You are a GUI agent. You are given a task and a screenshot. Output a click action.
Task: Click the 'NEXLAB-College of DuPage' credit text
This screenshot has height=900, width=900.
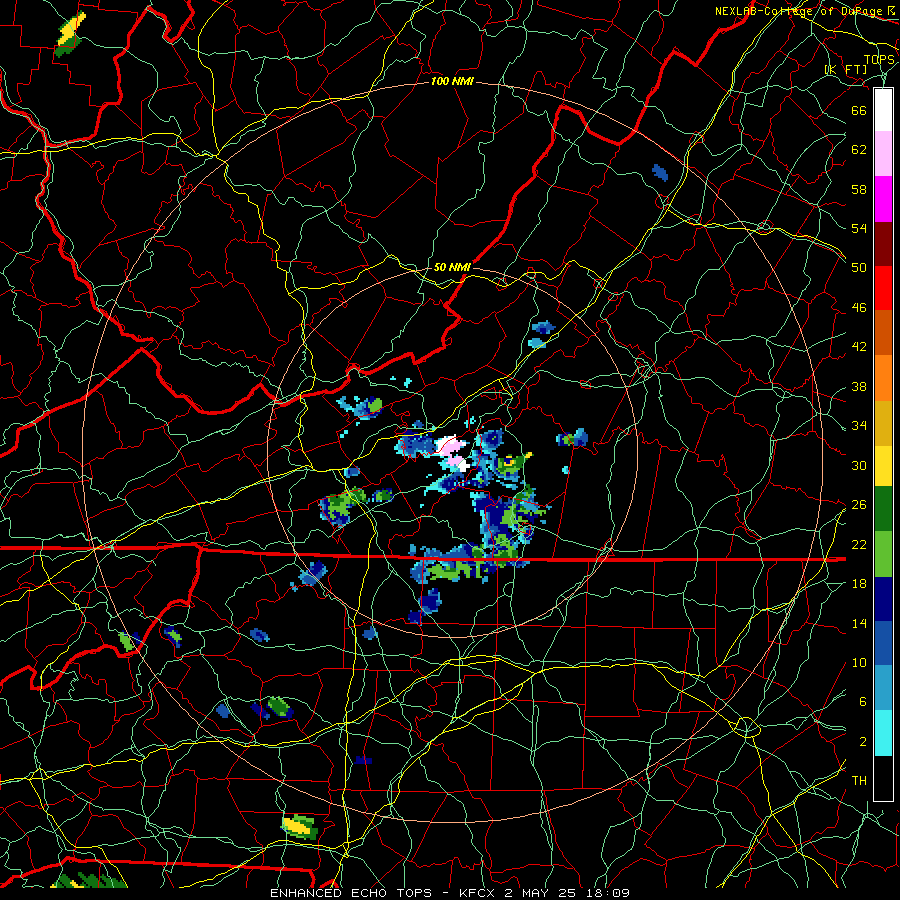pyautogui.click(x=800, y=11)
